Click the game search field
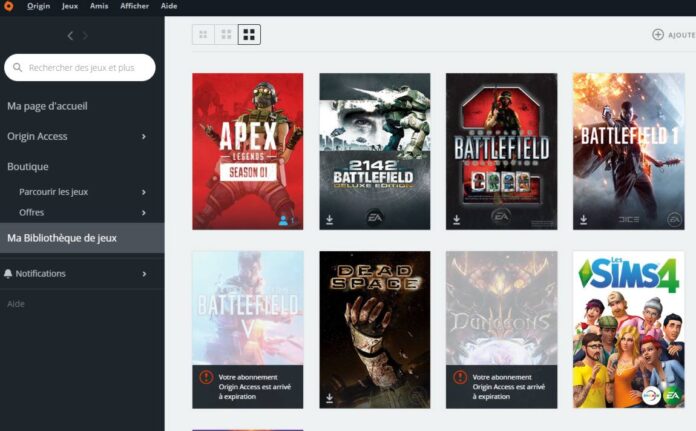 [85, 68]
